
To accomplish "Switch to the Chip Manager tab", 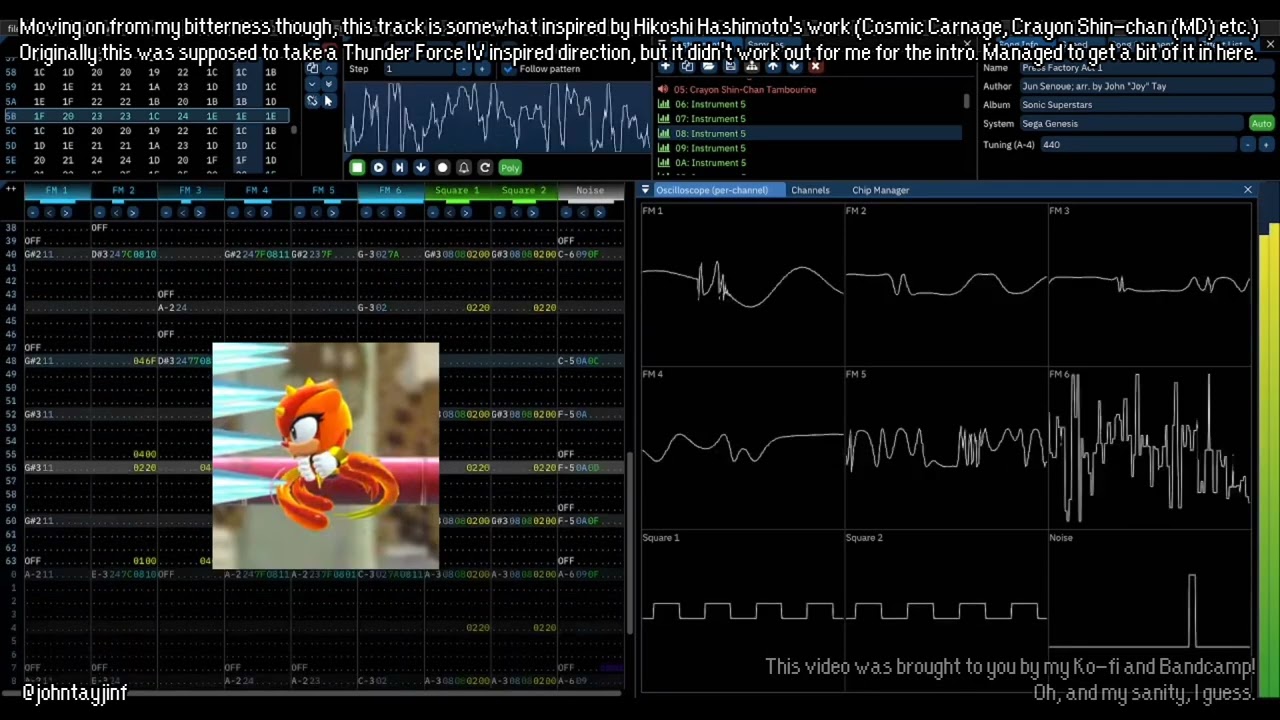I will click(880, 190).
